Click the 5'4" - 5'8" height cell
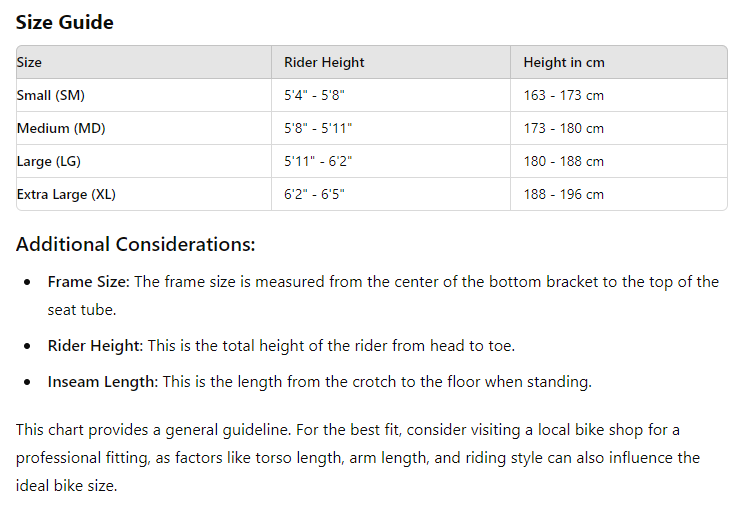This screenshot has width=752, height=505. click(315, 95)
